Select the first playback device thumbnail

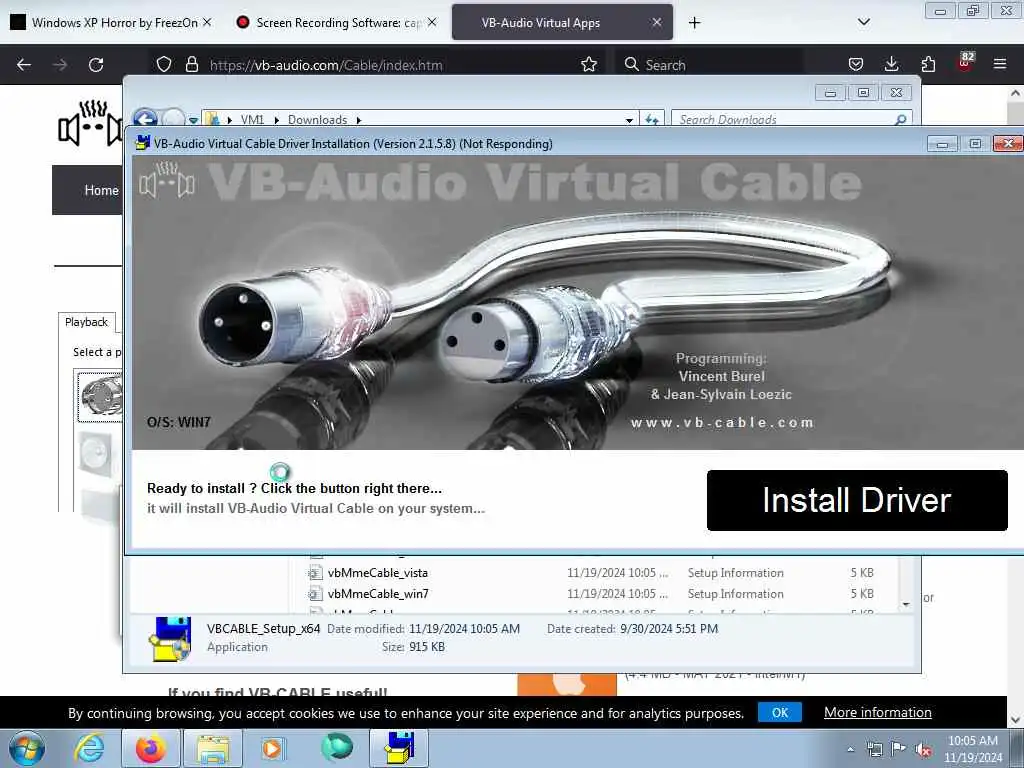point(100,396)
